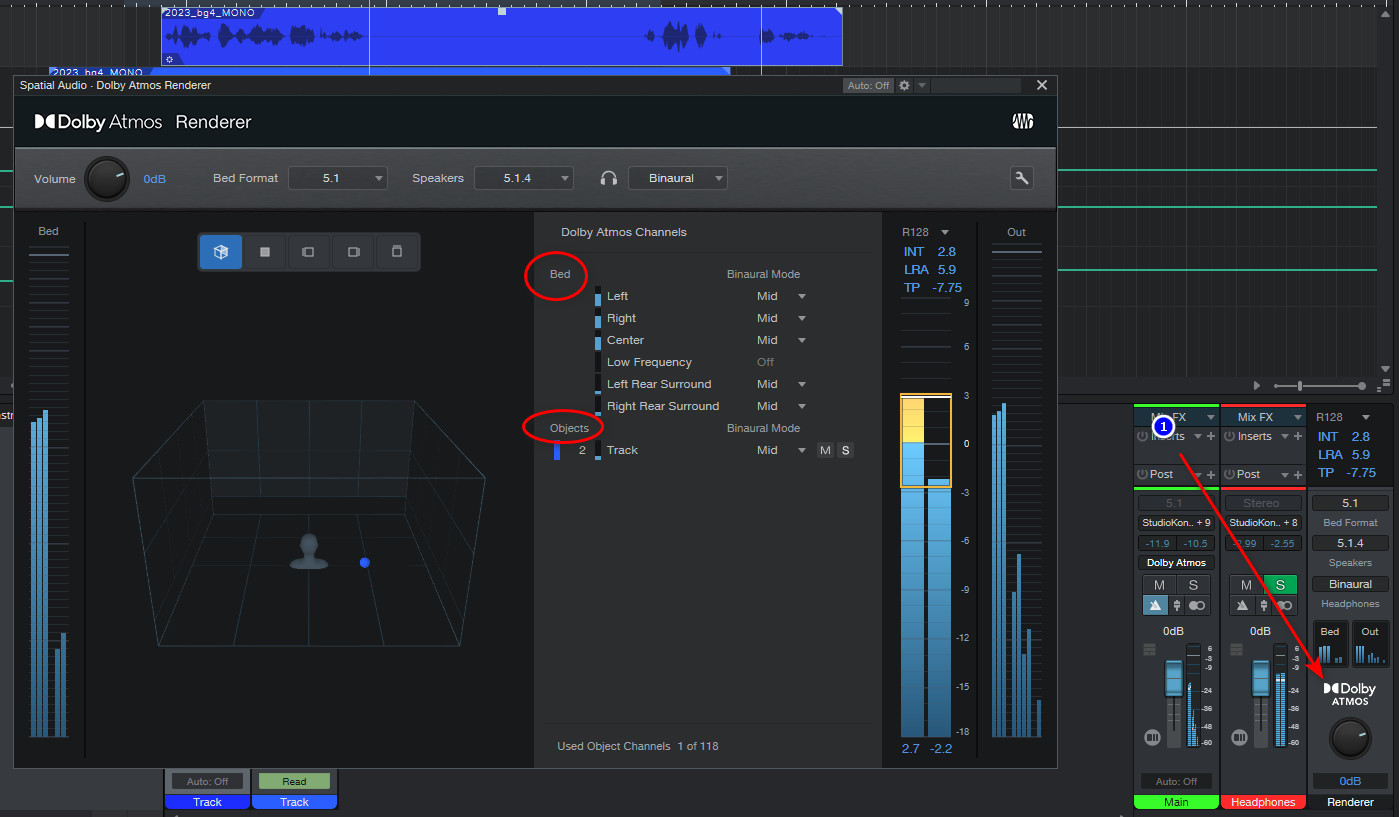Screen dimensions: 1399x817
Task: Click the play triangle near timeline zoom
Action: [1257, 386]
